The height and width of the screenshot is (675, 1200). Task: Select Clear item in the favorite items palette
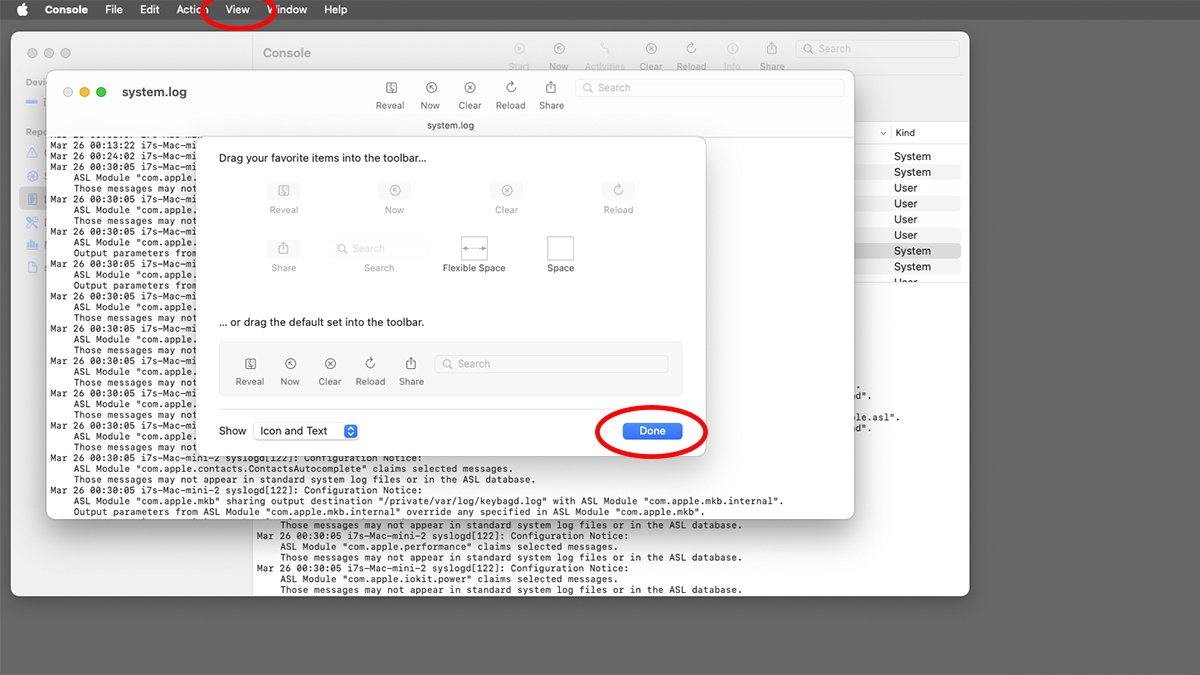[507, 197]
